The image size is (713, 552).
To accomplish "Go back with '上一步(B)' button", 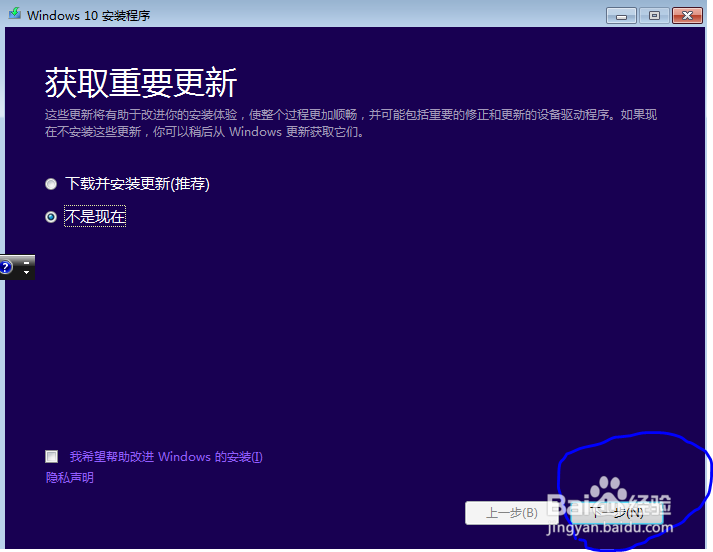I will (x=512, y=513).
